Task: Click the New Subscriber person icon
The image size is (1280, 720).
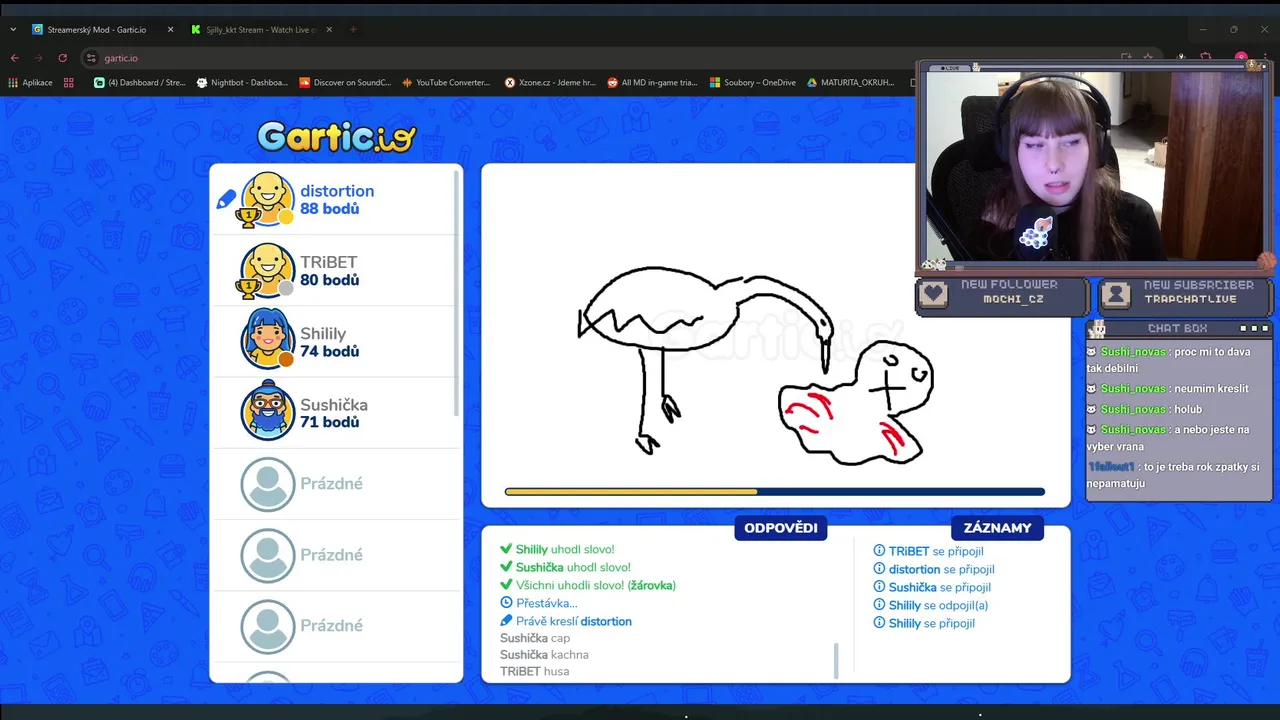Action: point(1116,293)
